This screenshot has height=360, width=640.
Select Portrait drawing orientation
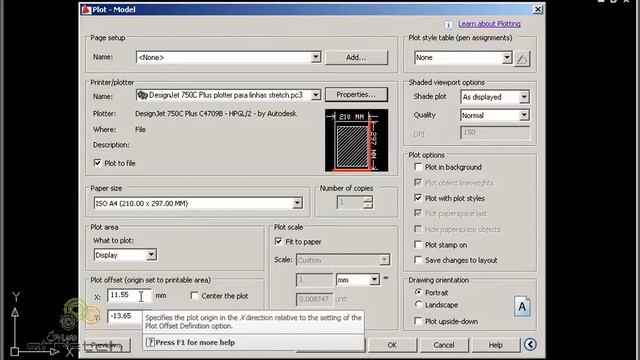[x=418, y=292]
